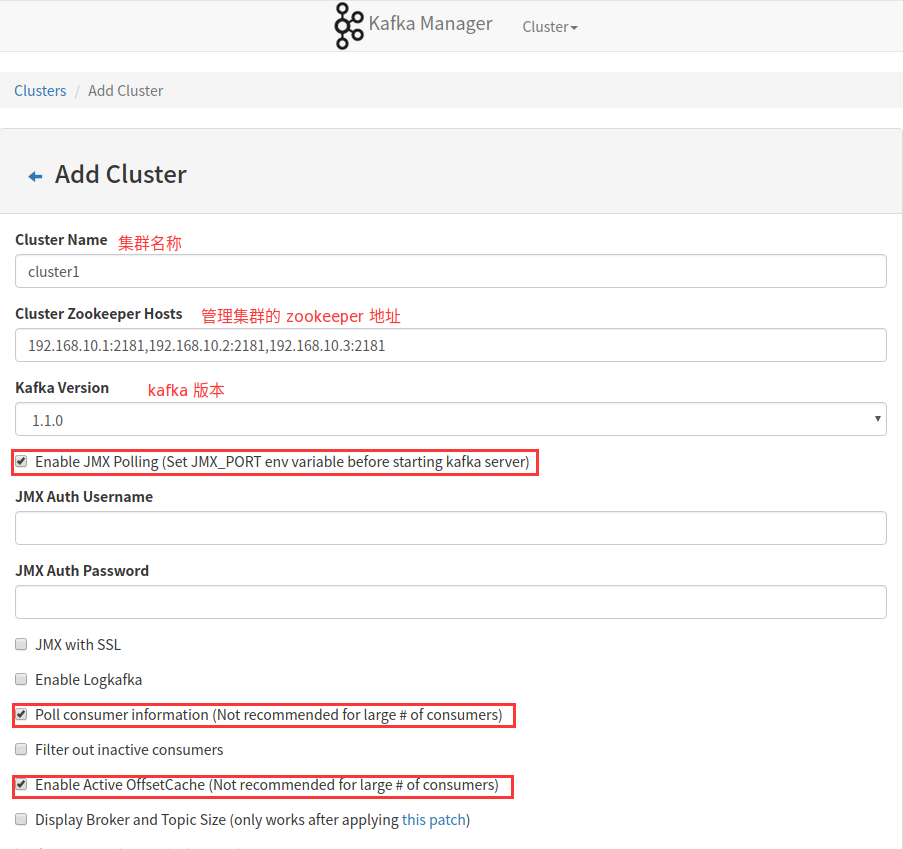
Task: Click the JMX Auth Username input field
Action: click(x=450, y=528)
